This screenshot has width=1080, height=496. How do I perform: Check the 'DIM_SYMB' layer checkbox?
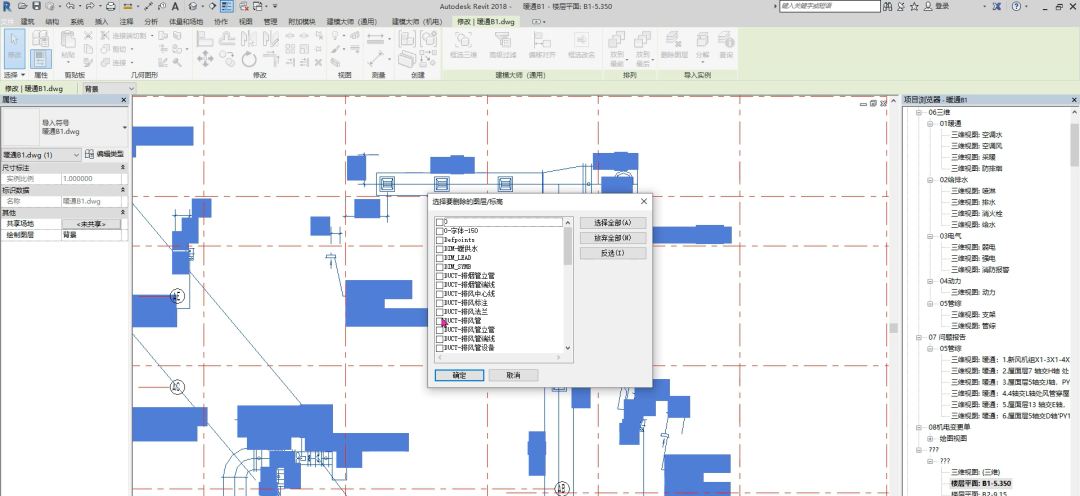click(x=439, y=267)
